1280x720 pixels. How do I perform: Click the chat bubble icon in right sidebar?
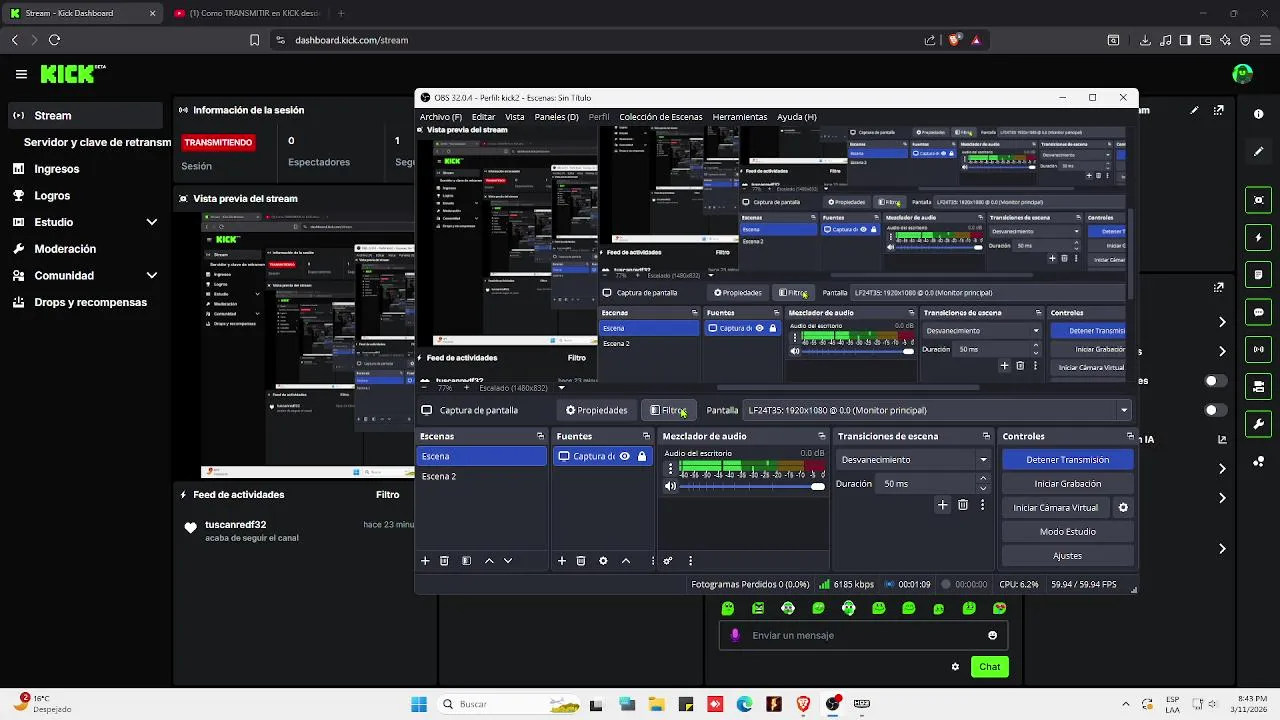(1259, 312)
